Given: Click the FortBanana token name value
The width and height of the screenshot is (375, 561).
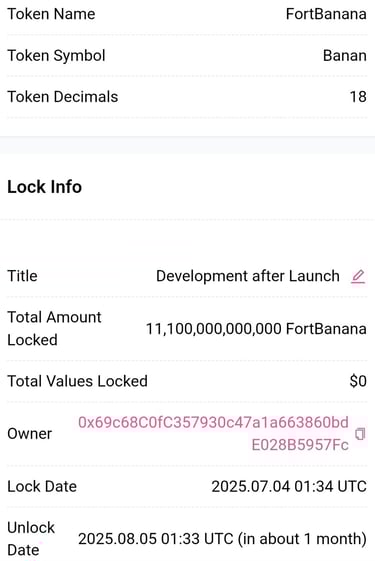Looking at the screenshot, I should tap(326, 14).
